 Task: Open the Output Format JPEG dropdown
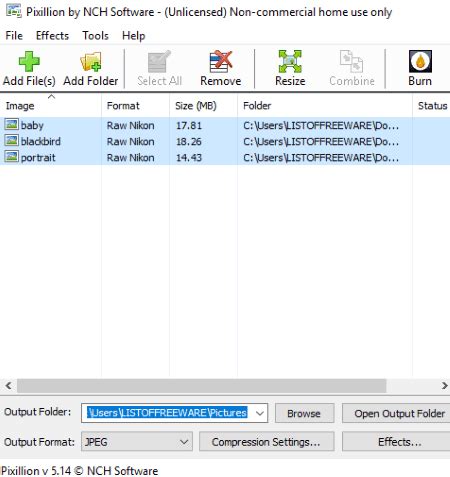coord(137,442)
